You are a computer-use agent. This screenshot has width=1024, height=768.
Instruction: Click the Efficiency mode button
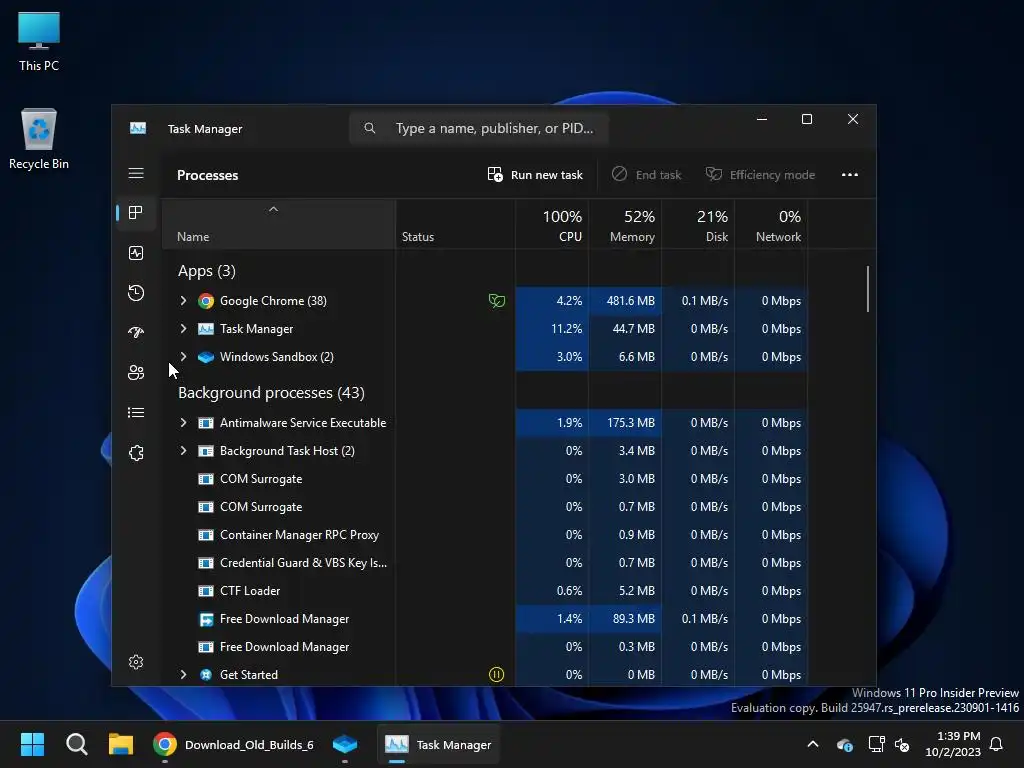tap(760, 174)
